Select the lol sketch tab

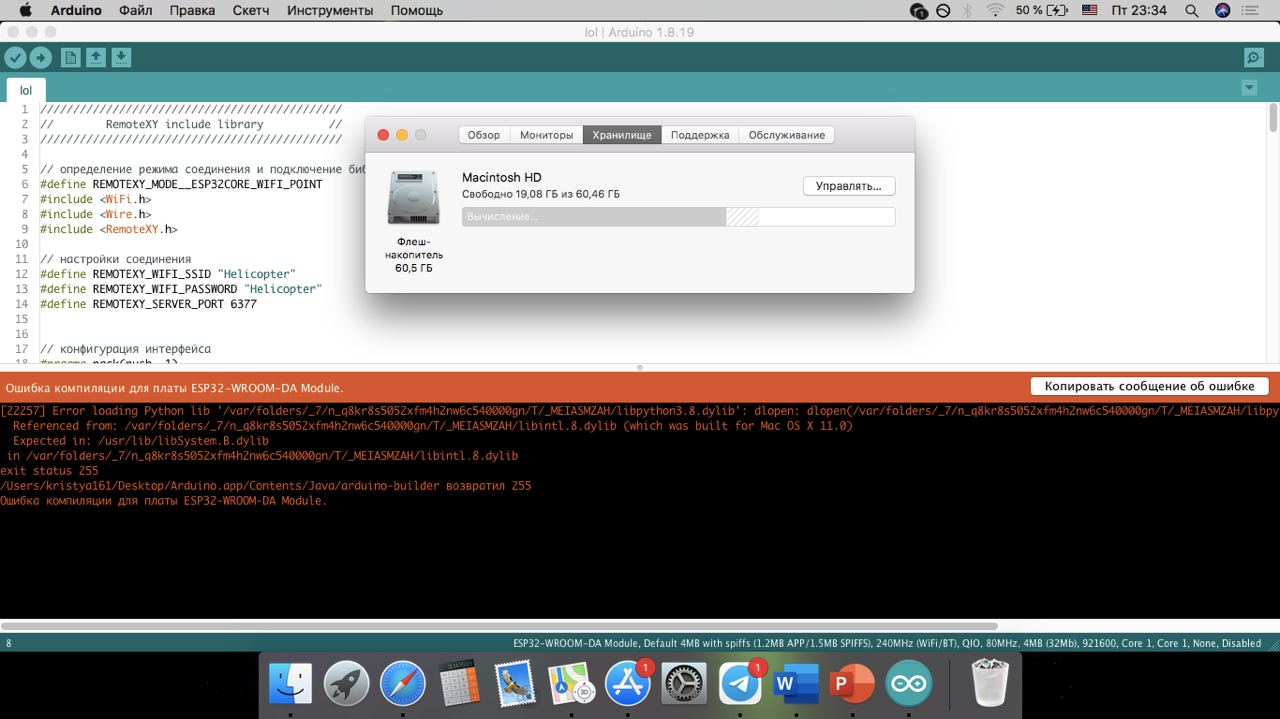point(26,90)
